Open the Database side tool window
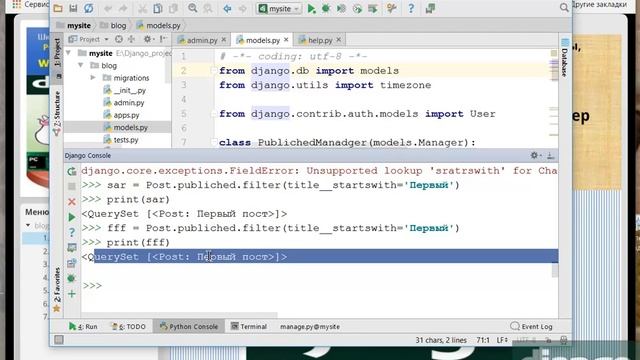 [x=565, y=58]
